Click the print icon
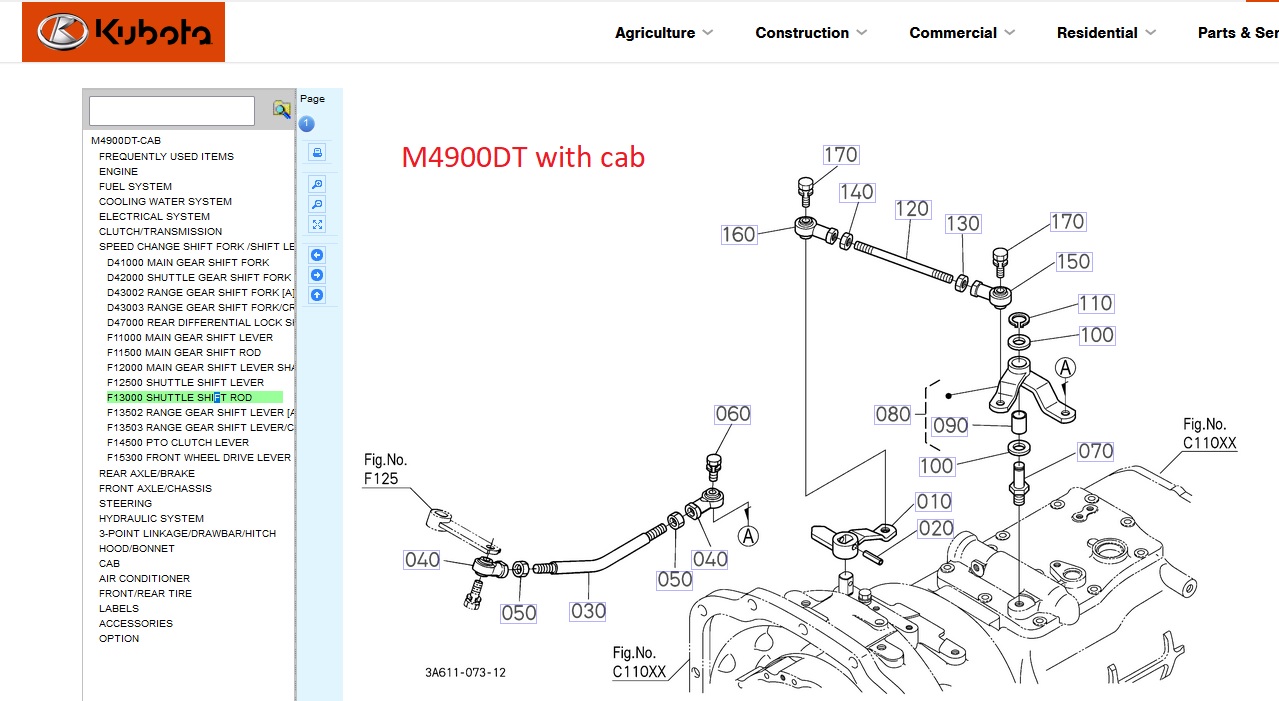The height and width of the screenshot is (701, 1279). (x=317, y=152)
